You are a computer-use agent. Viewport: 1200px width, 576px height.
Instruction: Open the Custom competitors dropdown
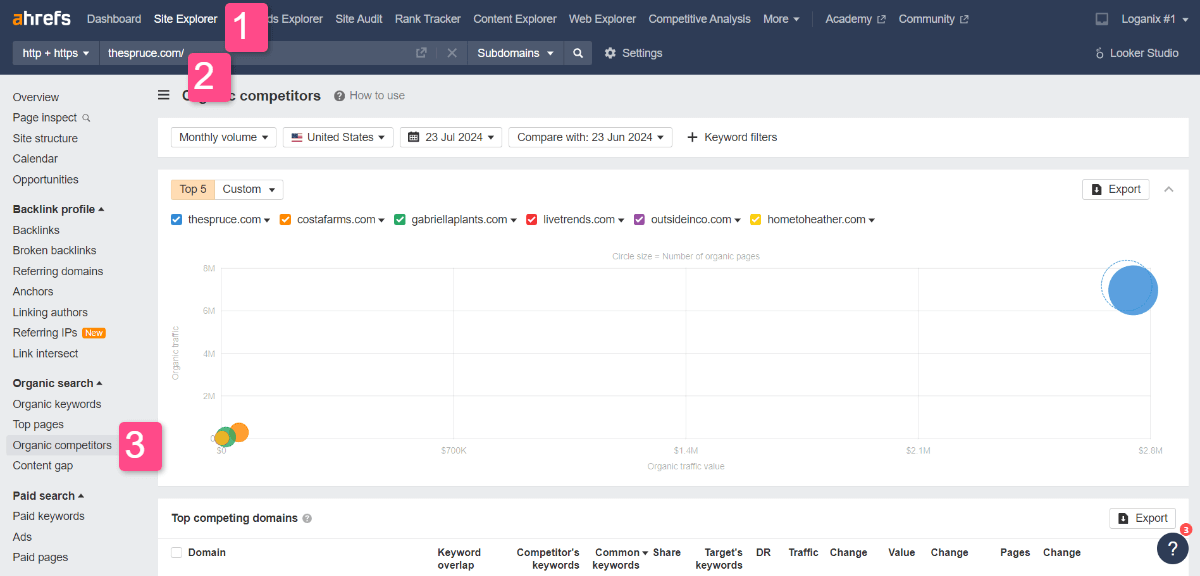[249, 189]
